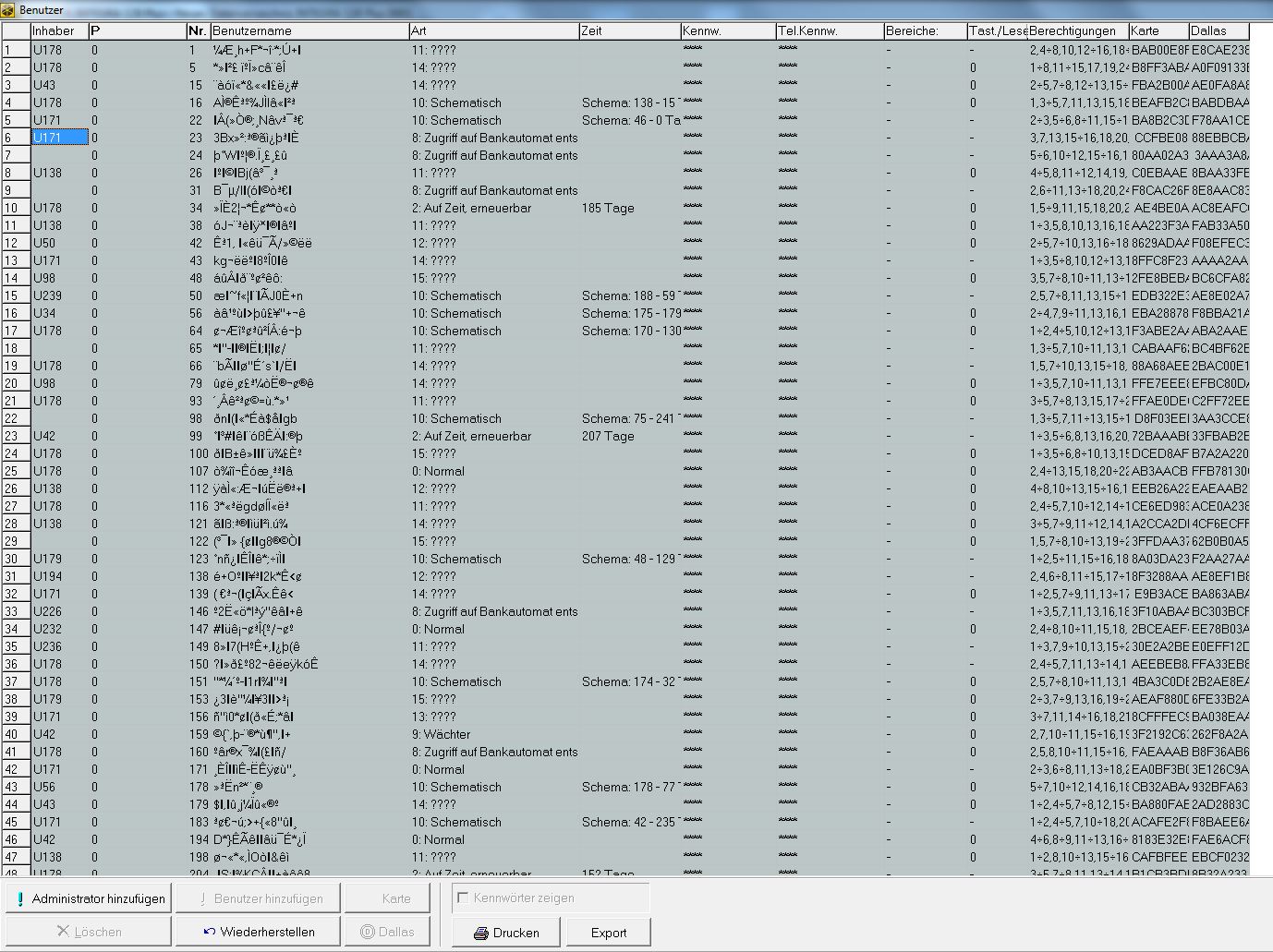Toggle the Kennwörter zeigen checkbox
The width and height of the screenshot is (1273, 952).
[464, 898]
